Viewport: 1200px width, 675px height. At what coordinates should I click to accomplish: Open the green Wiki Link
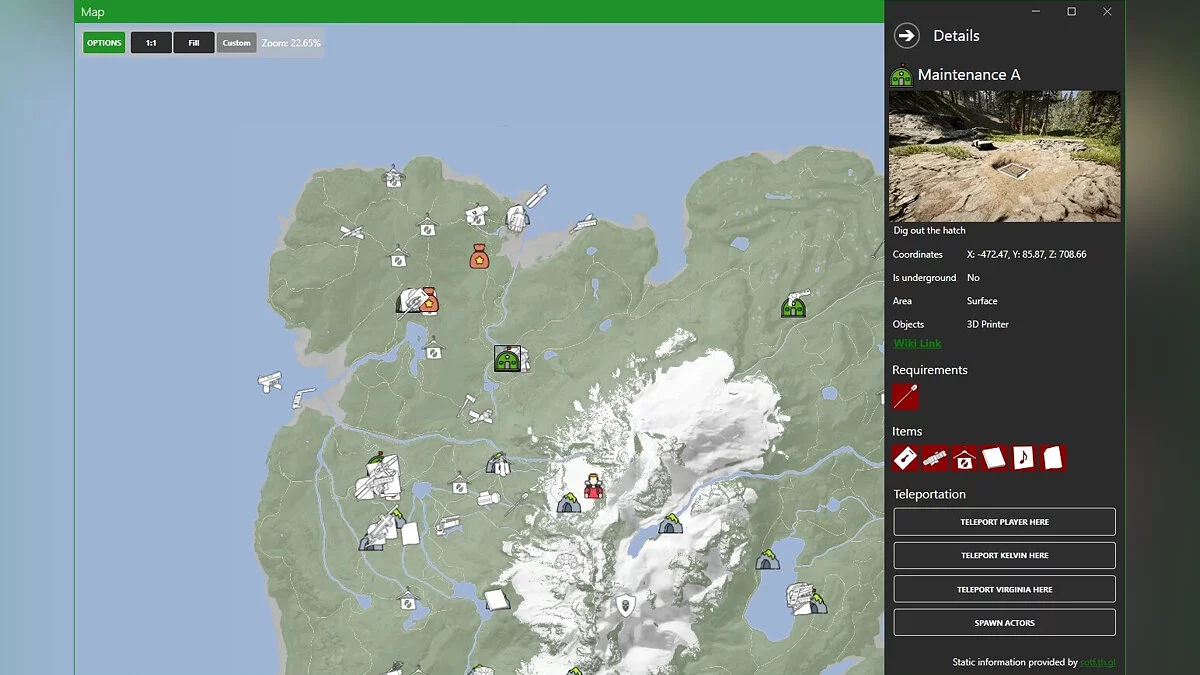pyautogui.click(x=917, y=344)
